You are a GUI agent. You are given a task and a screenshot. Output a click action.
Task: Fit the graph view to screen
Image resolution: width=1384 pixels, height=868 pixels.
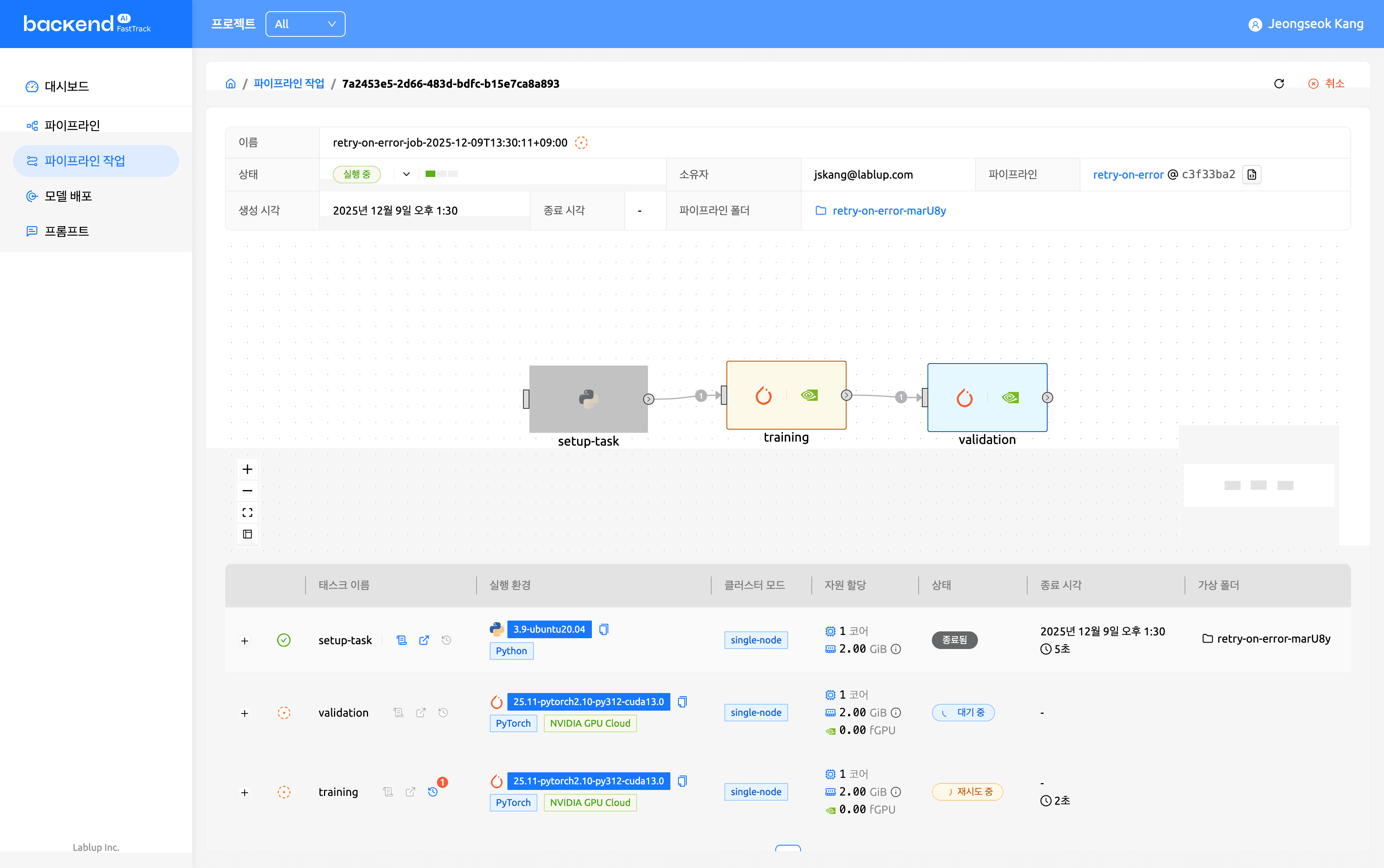pos(247,512)
